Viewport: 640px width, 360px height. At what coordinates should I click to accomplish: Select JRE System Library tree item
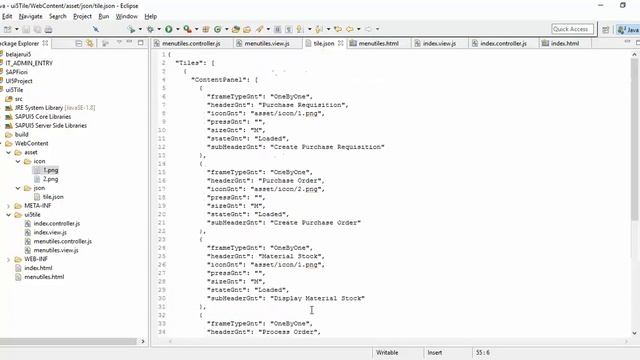55,108
